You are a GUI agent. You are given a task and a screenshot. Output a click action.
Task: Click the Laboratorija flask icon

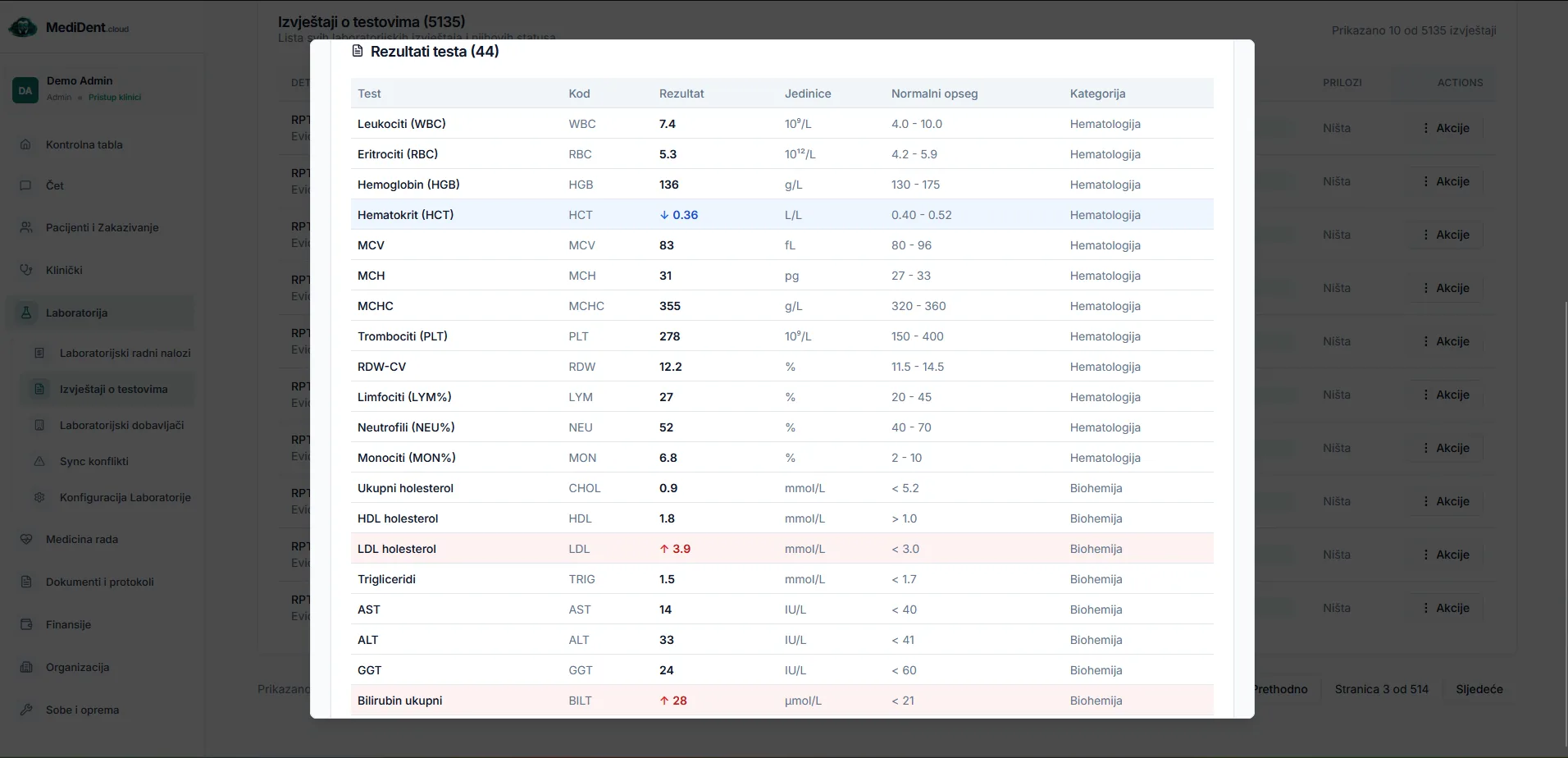[26, 313]
